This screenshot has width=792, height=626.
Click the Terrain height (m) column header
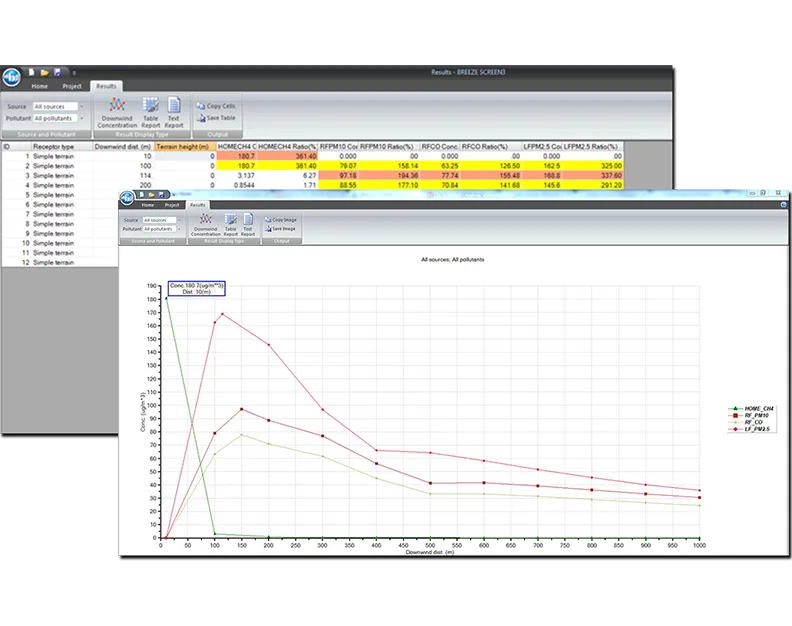(184, 147)
